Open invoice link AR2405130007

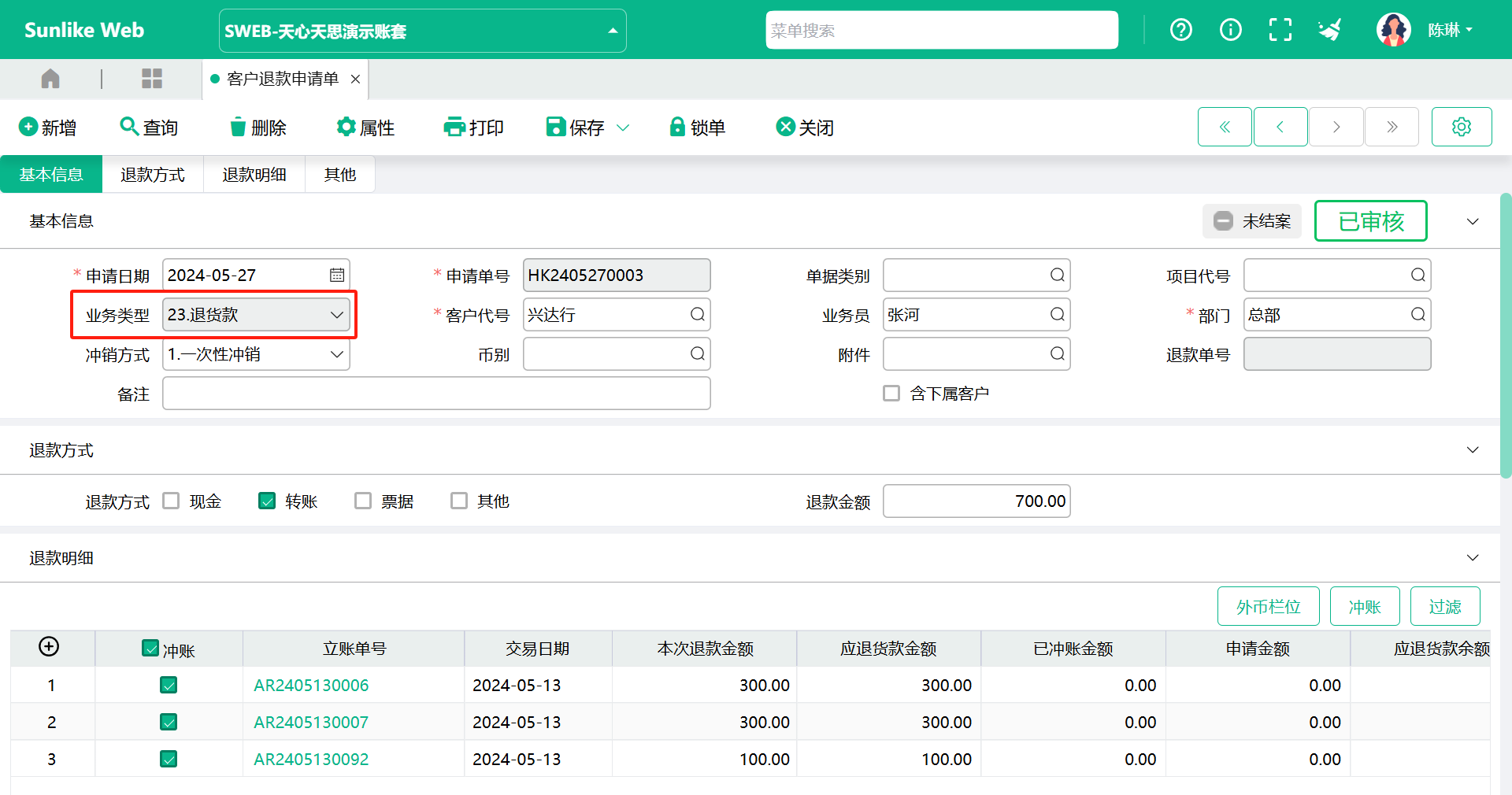(311, 722)
